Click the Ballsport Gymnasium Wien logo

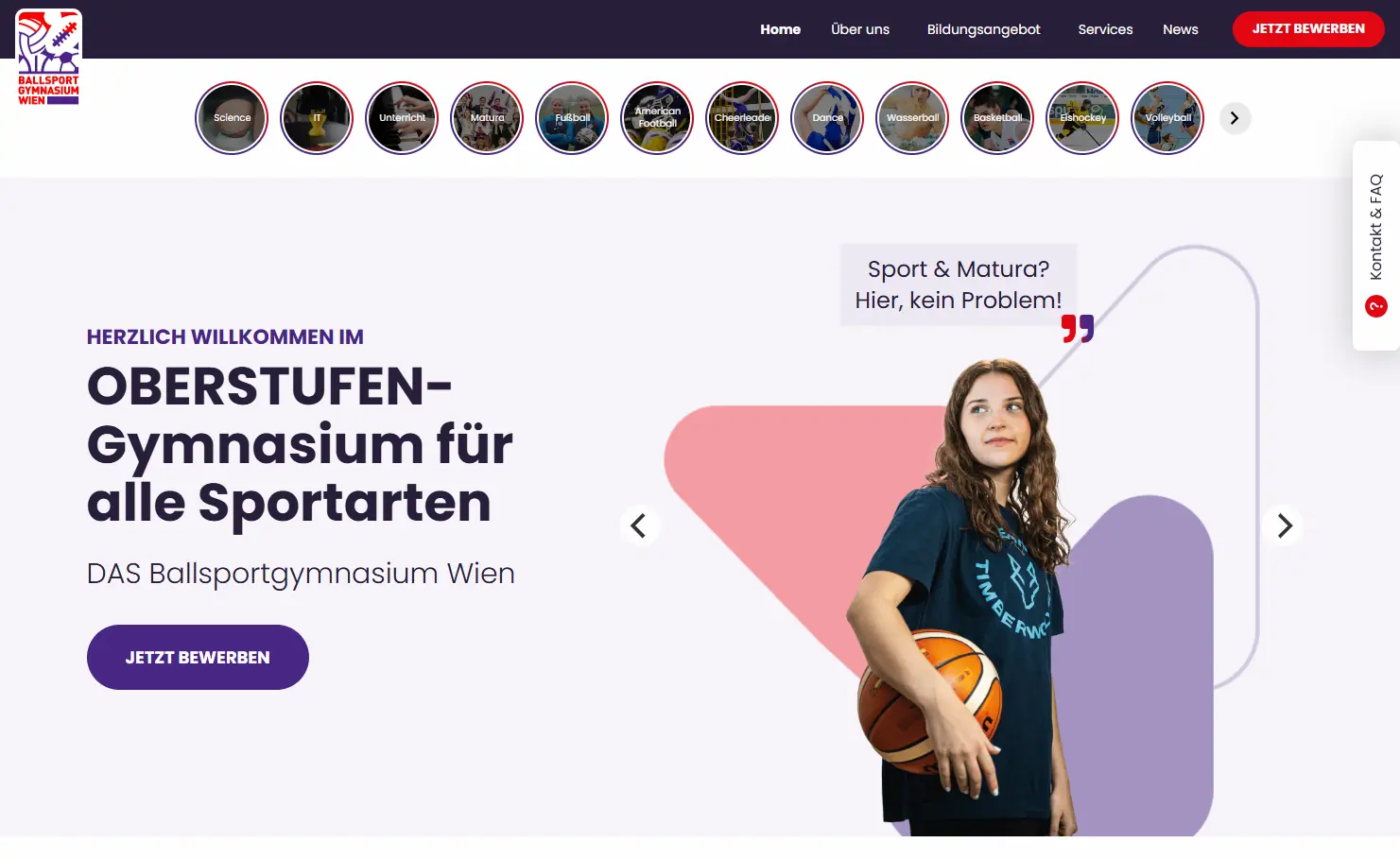48,58
